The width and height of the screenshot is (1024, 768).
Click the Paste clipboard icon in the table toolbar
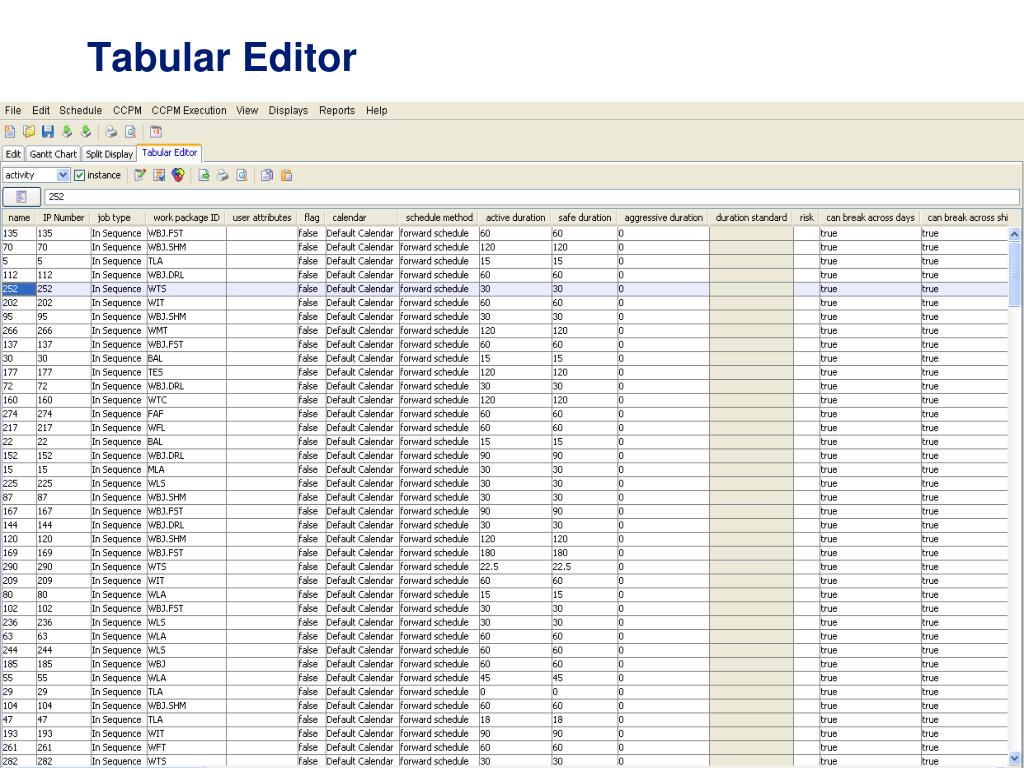coord(286,175)
